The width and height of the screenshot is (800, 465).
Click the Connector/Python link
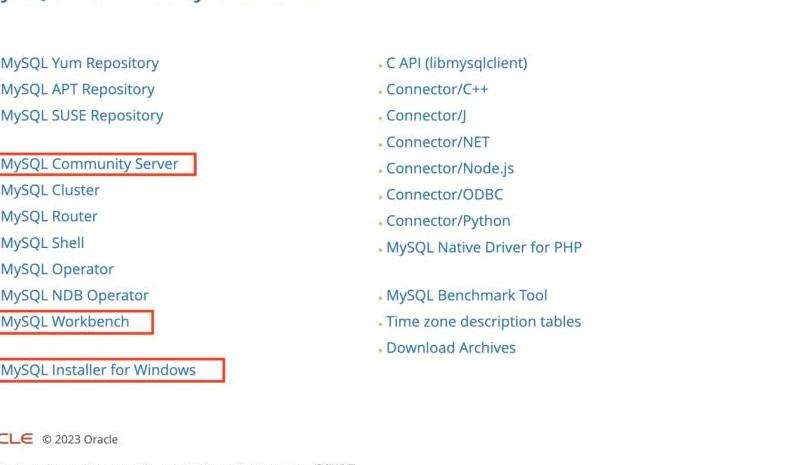[x=448, y=220]
